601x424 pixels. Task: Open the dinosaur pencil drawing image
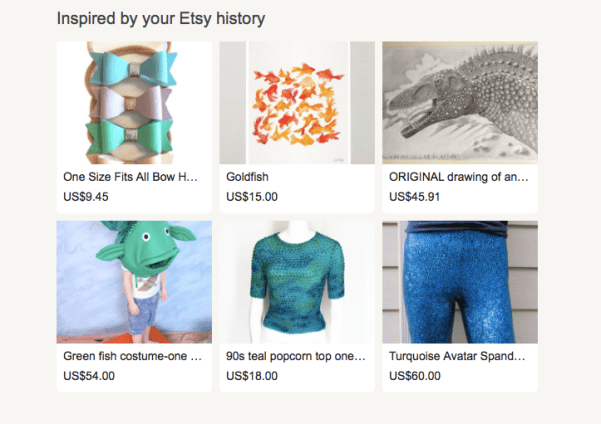[460, 102]
